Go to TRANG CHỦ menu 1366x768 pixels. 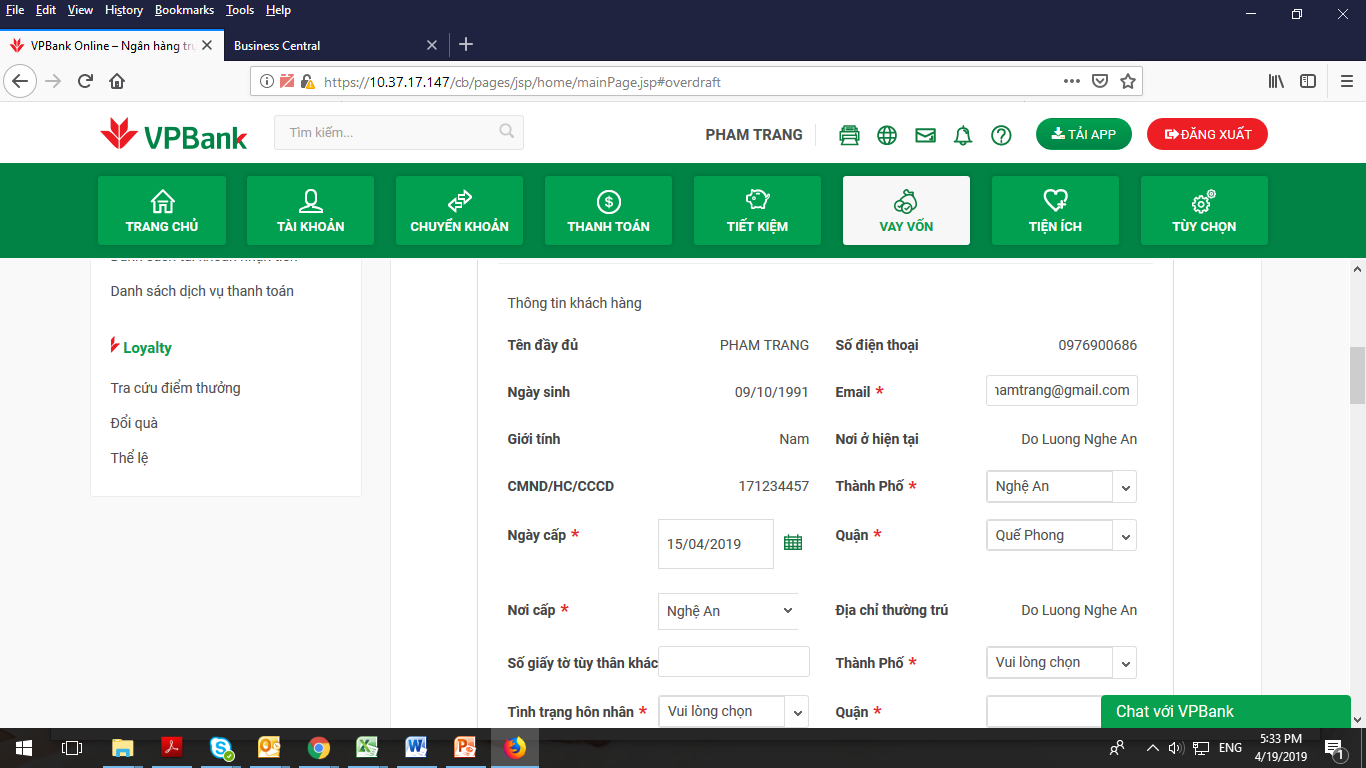[x=162, y=210]
